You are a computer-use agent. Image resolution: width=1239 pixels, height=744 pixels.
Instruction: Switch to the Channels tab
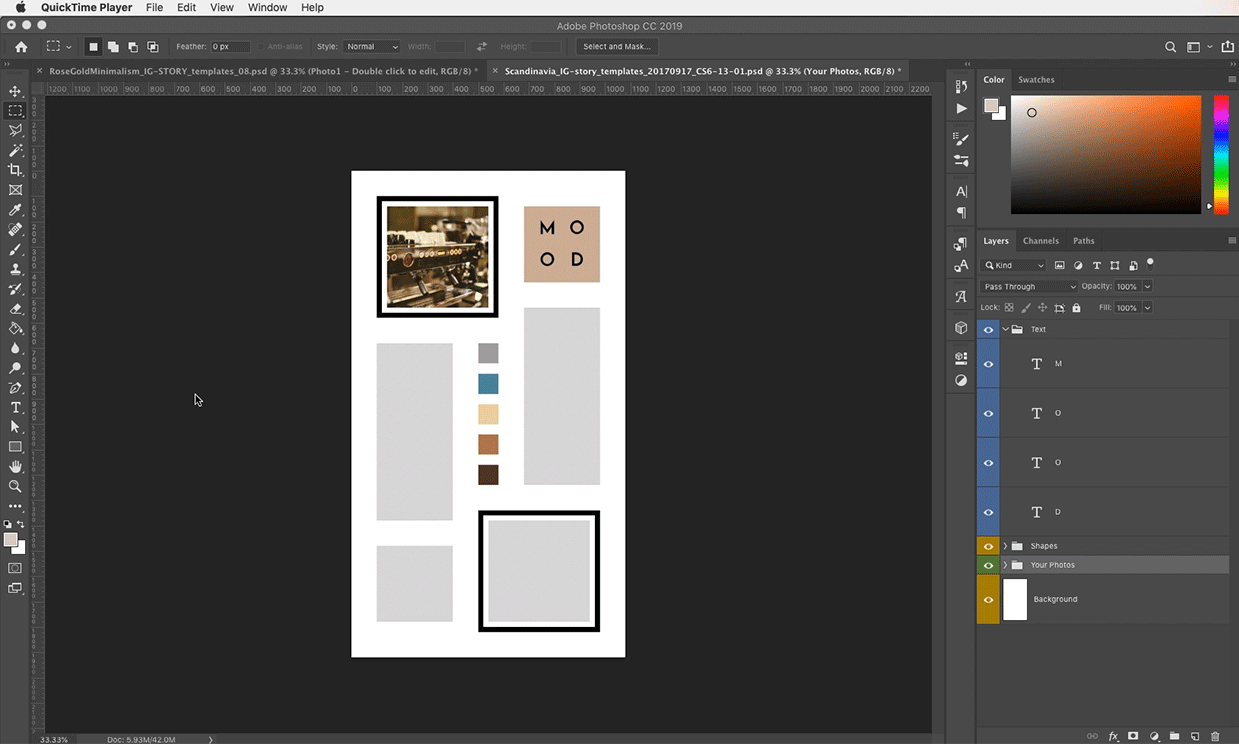click(1040, 241)
